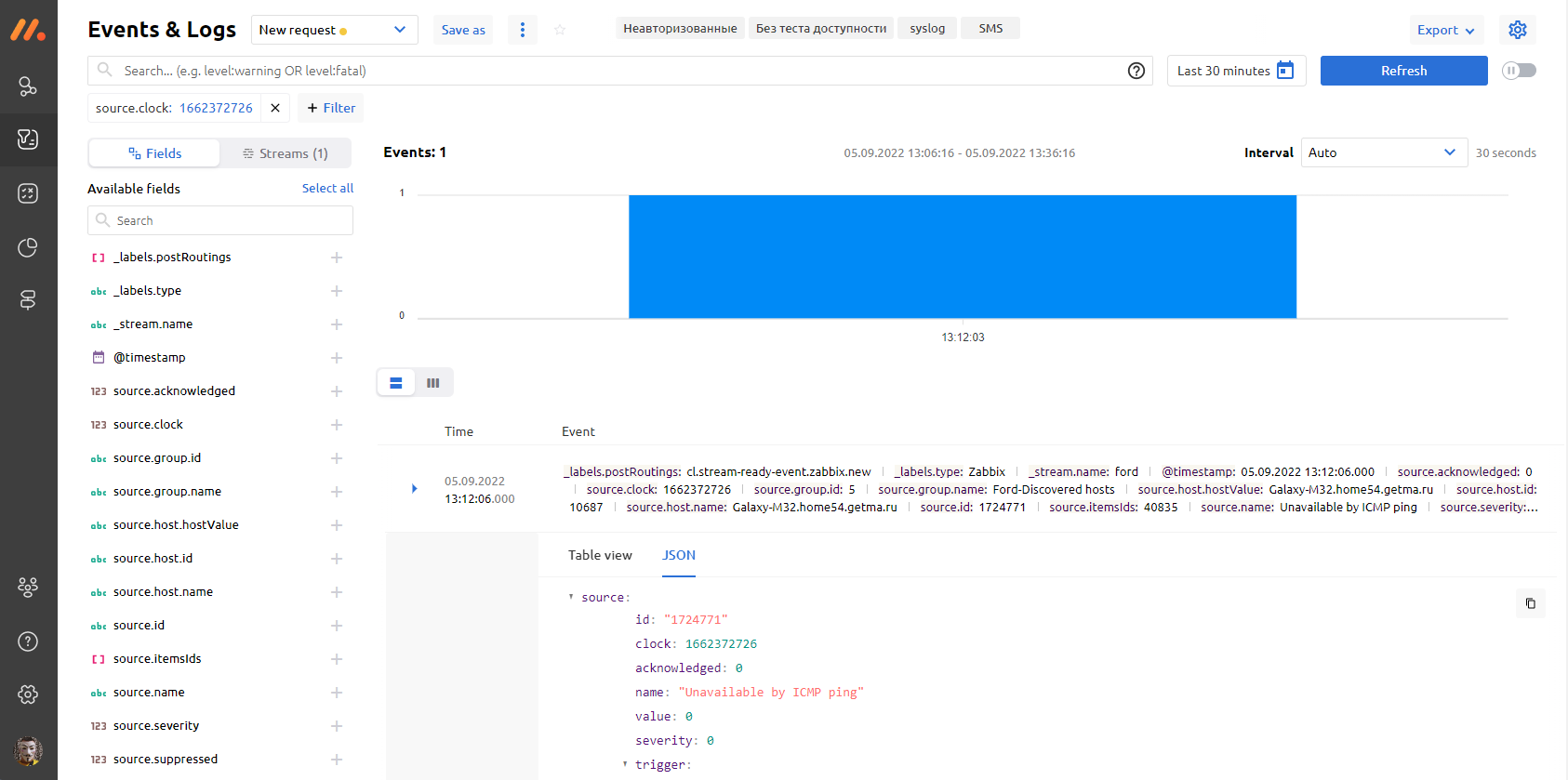
Task: Click the Refresh button
Action: pyautogui.click(x=1403, y=71)
